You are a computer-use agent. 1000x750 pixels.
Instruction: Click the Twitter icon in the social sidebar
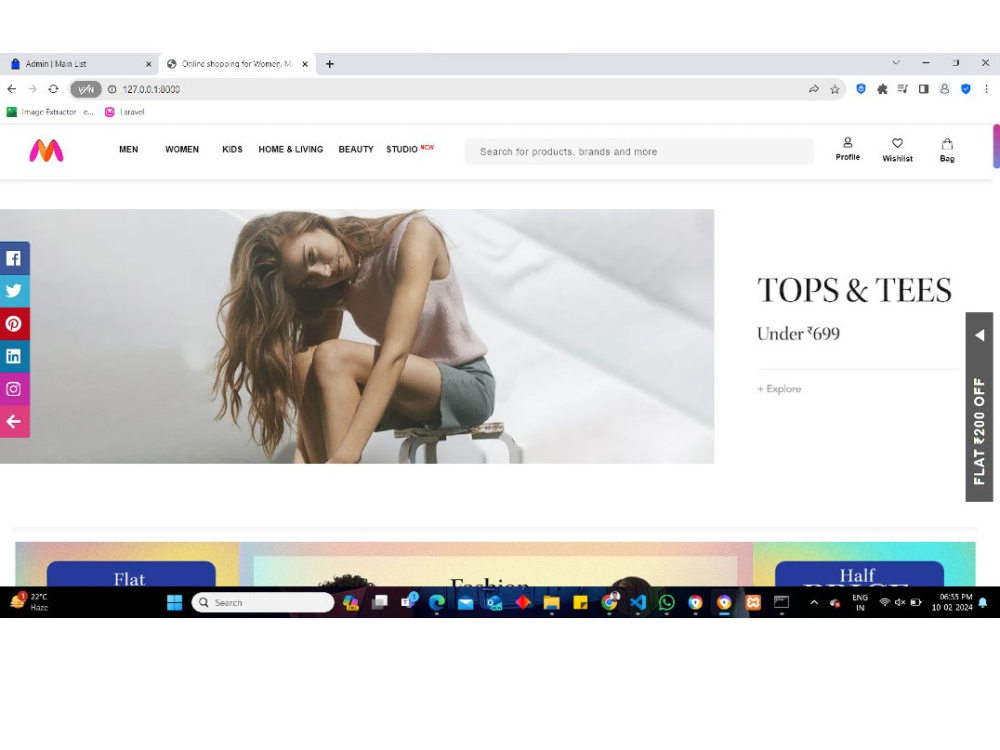[14, 290]
